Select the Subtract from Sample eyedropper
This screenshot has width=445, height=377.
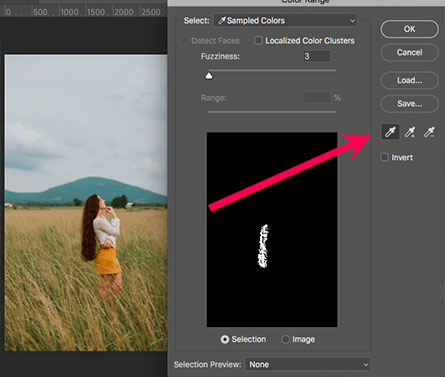(429, 132)
